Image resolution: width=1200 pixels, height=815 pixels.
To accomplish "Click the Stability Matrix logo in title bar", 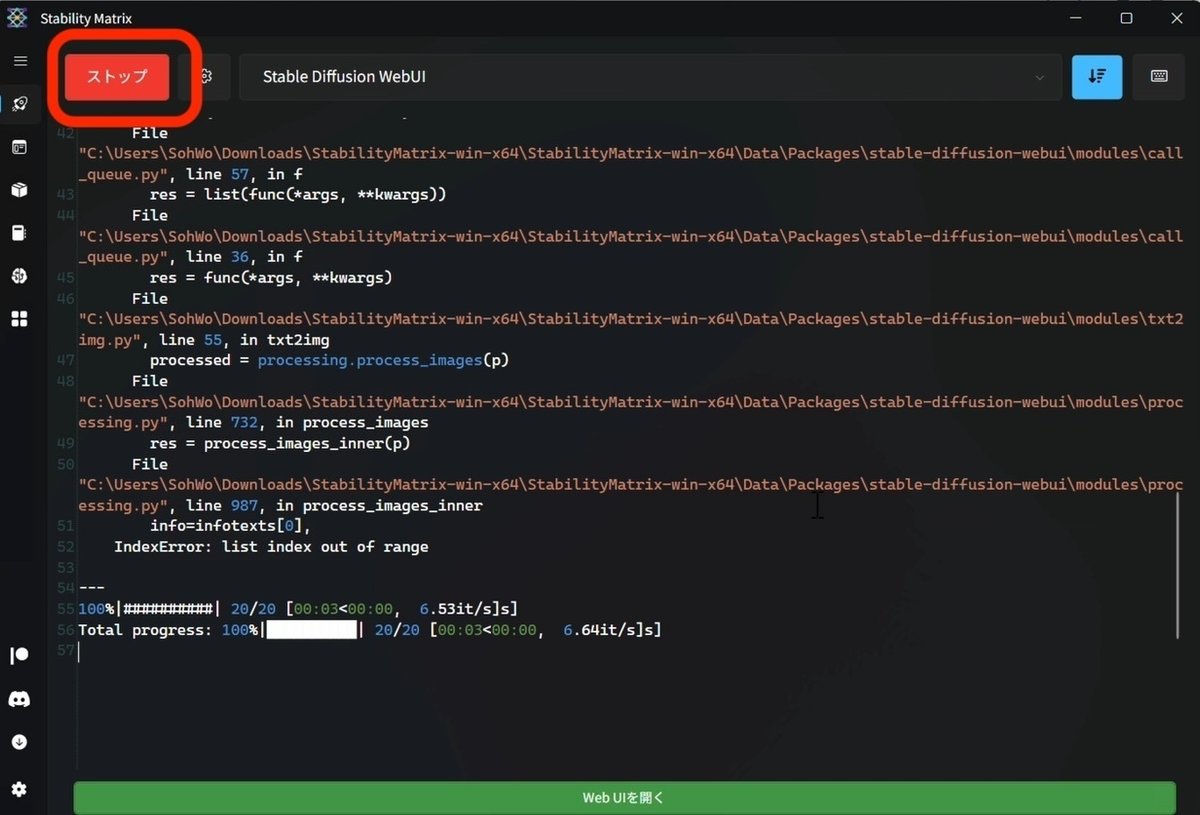I will [x=17, y=18].
